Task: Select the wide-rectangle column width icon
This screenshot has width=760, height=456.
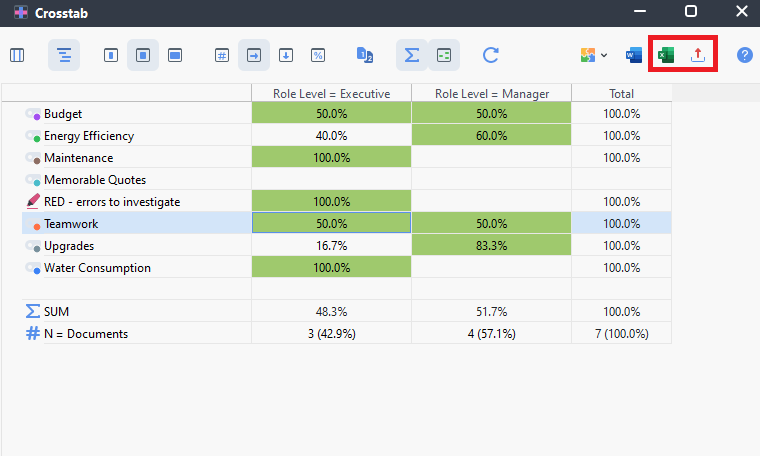Action: tap(175, 55)
